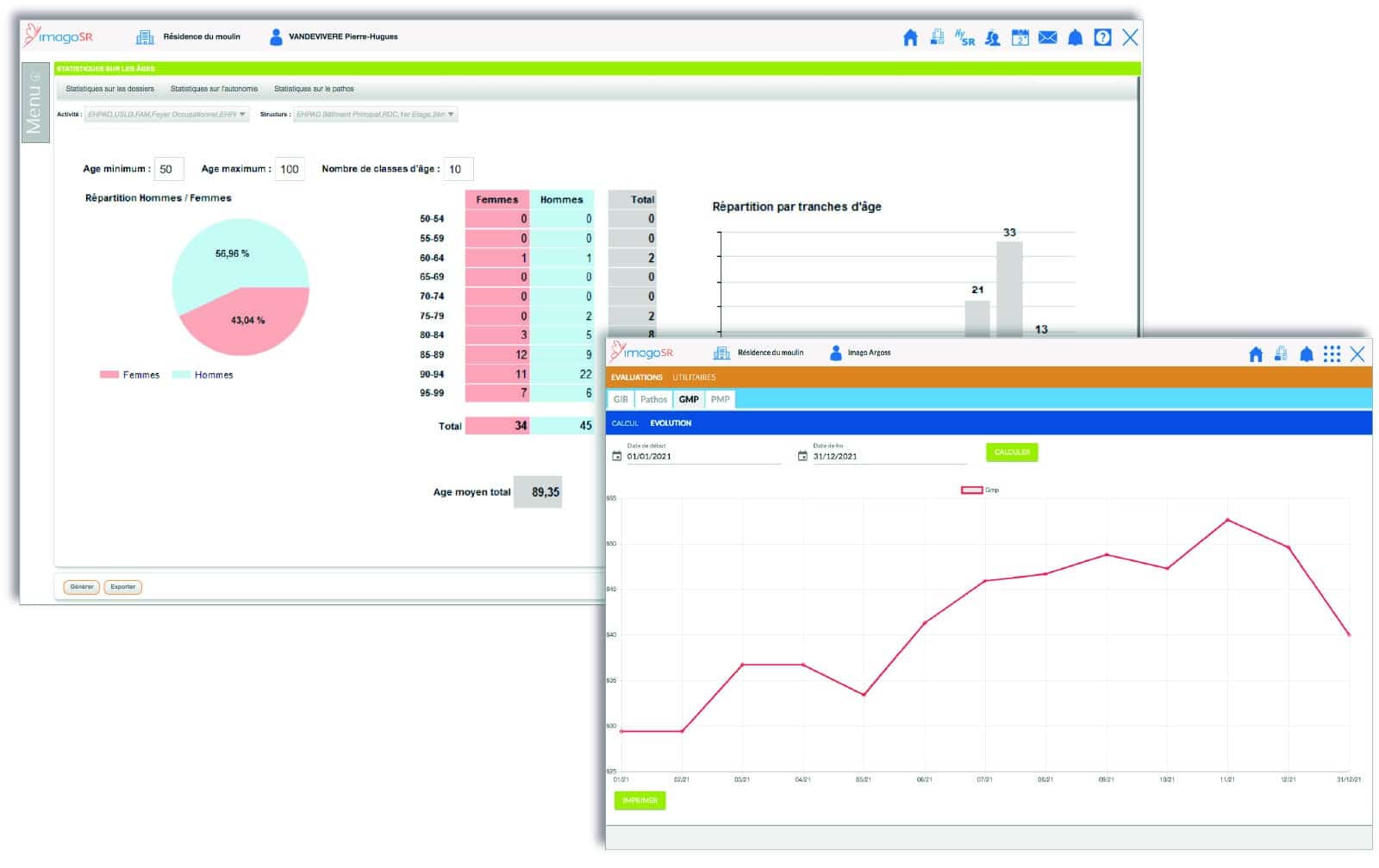Open home icon in back statistics window
This screenshot has height=868, width=1379.
910,37
